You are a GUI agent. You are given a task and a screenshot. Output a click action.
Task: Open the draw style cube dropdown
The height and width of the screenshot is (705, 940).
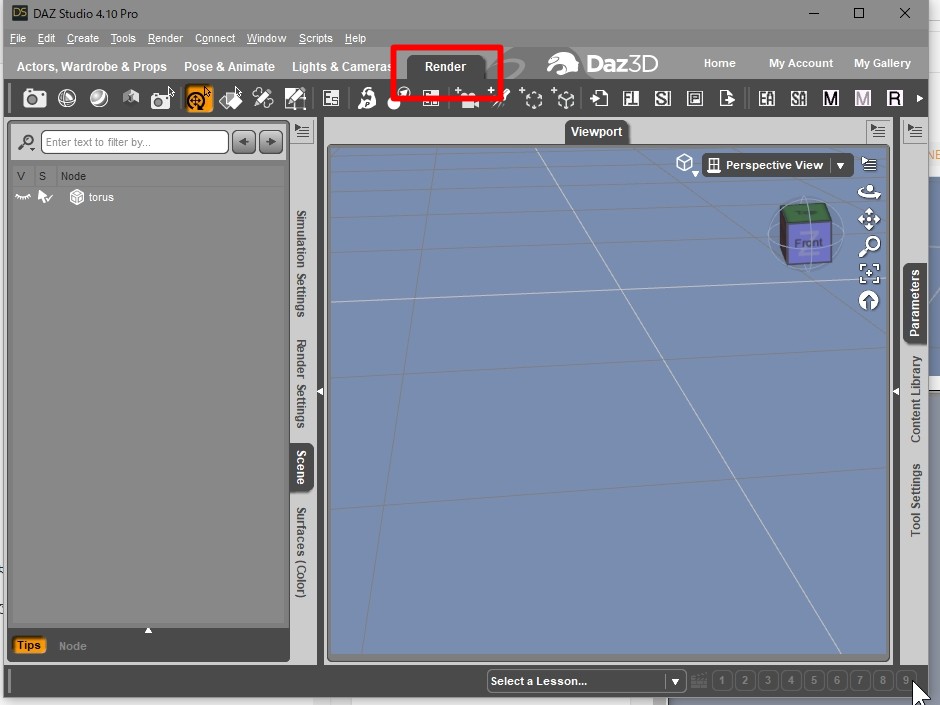tap(685, 164)
